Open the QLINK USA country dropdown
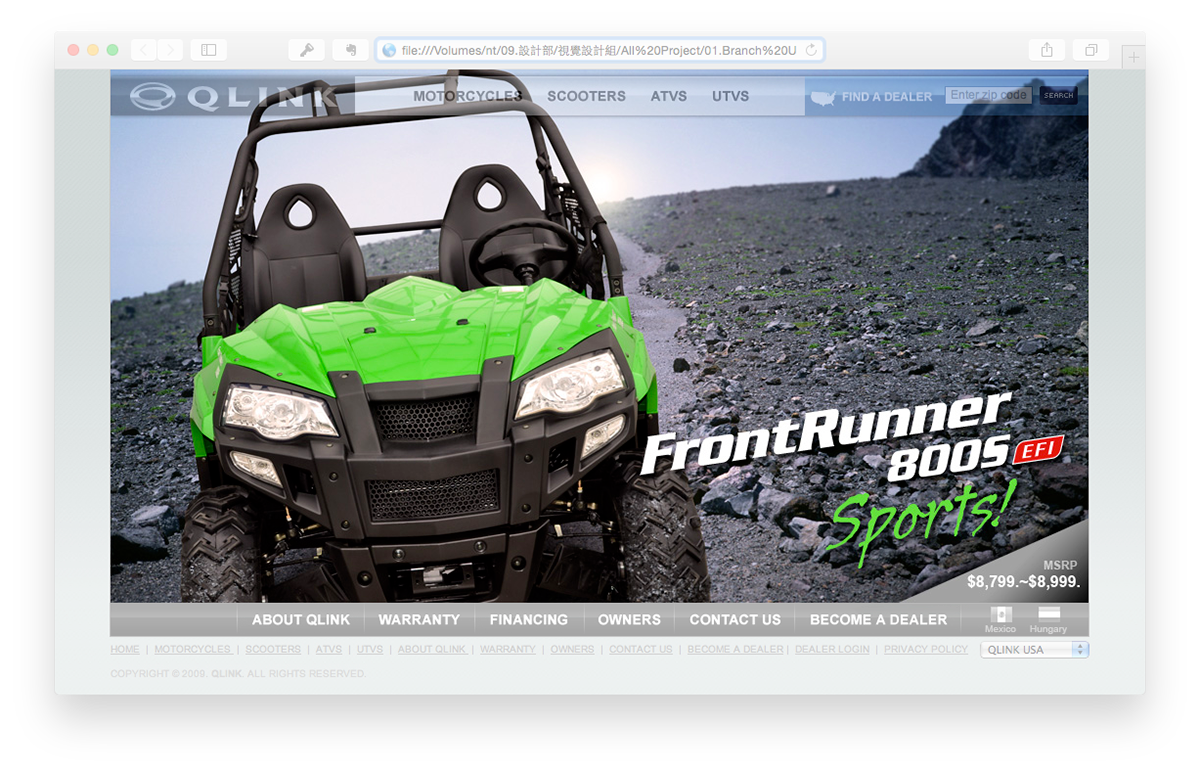 point(1034,650)
